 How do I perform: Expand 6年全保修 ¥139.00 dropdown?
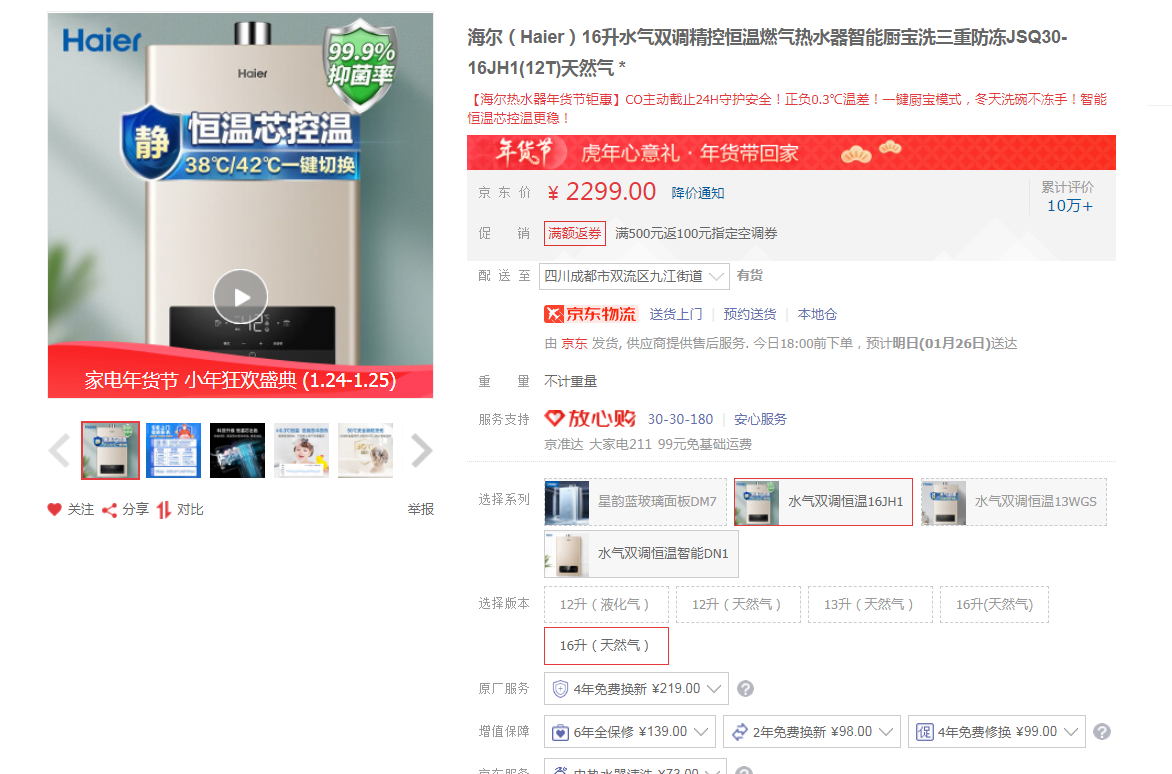[x=629, y=731]
